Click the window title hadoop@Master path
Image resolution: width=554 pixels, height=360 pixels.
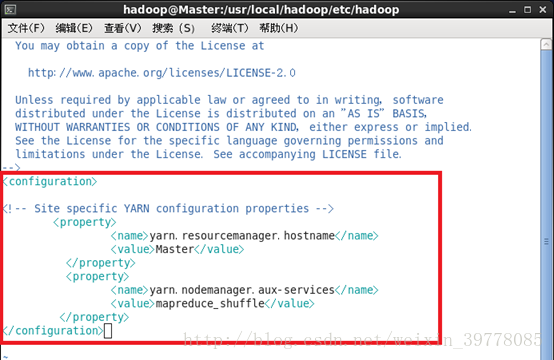tap(261, 10)
